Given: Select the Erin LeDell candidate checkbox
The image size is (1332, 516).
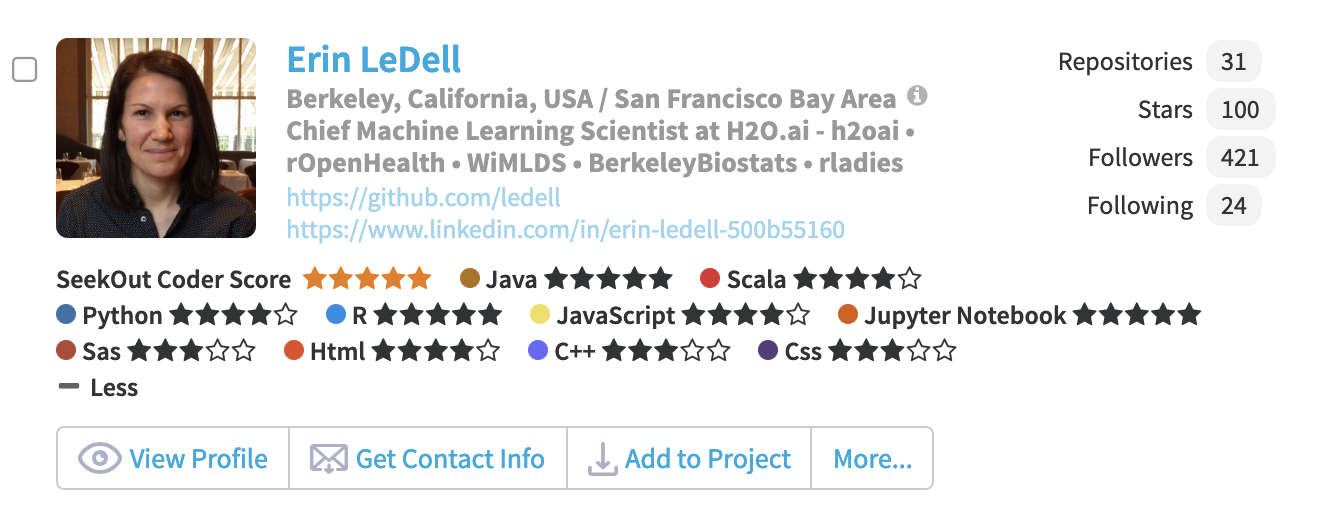Looking at the screenshot, I should (24, 69).
